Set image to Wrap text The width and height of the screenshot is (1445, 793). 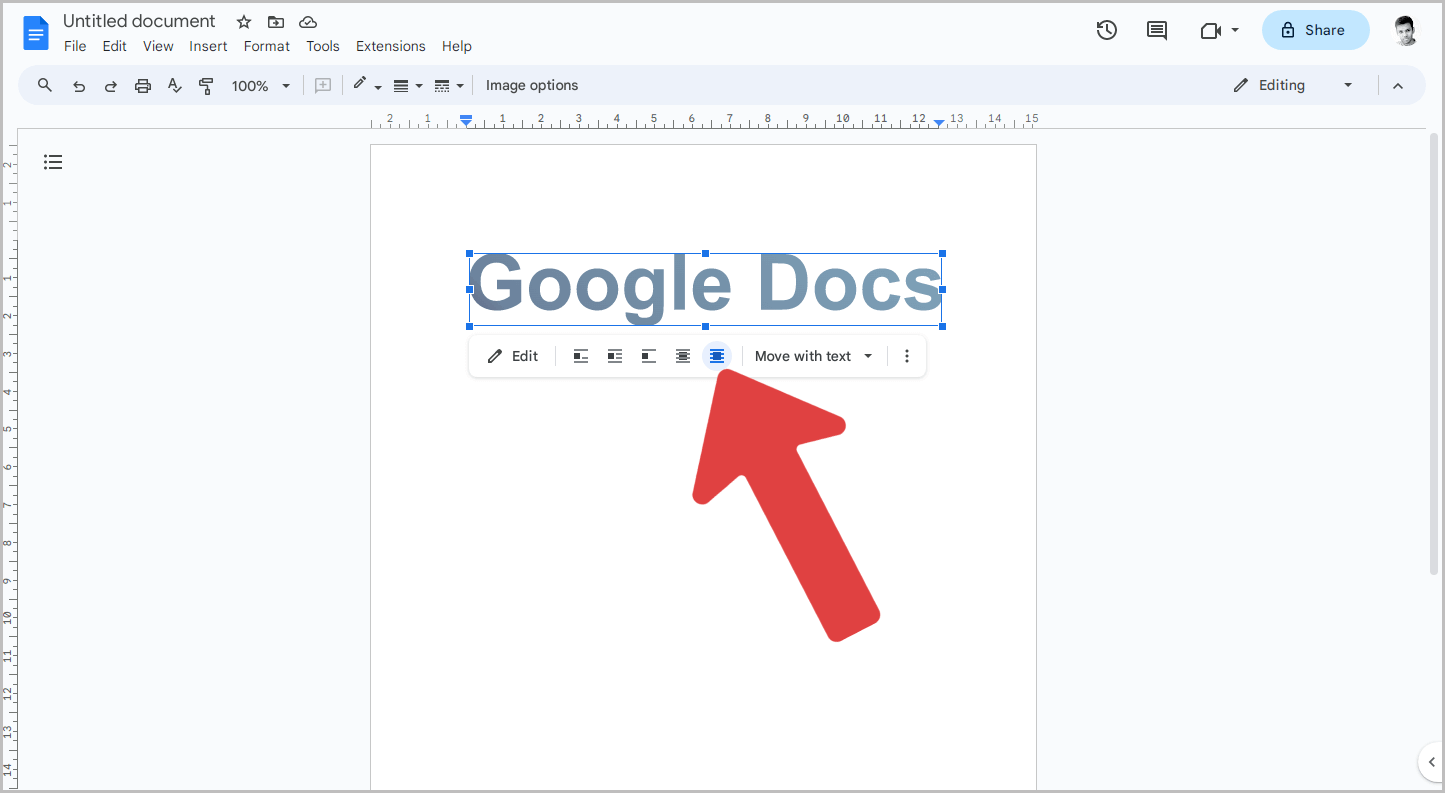tap(615, 356)
